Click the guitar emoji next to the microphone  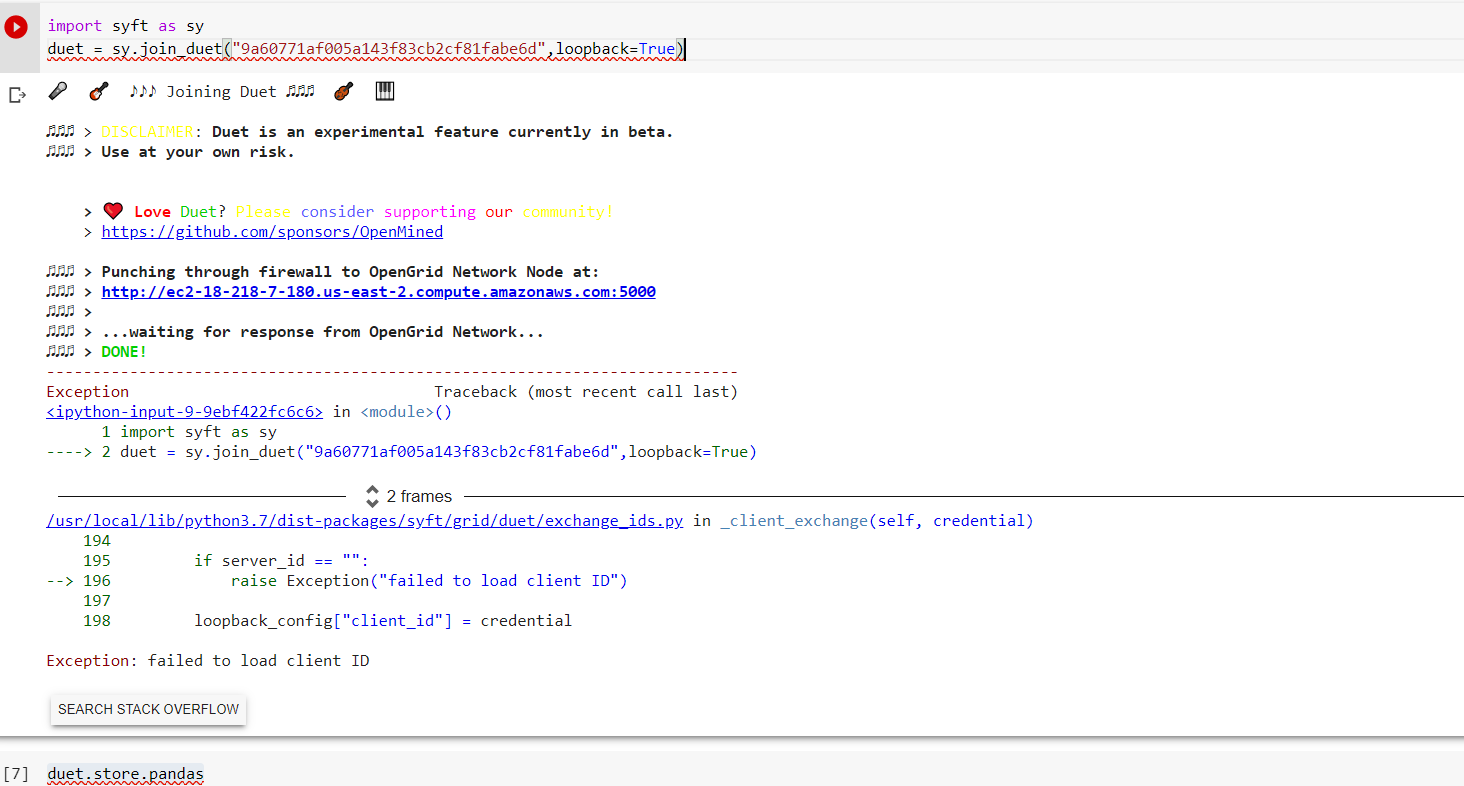coord(97,90)
